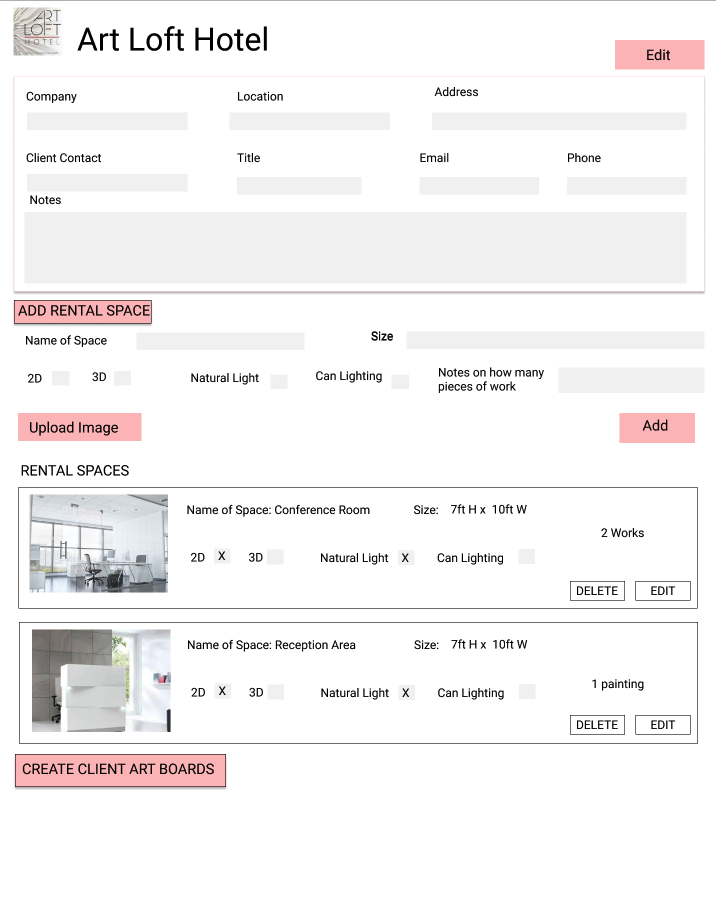Click the Upload Image button

click(80, 427)
